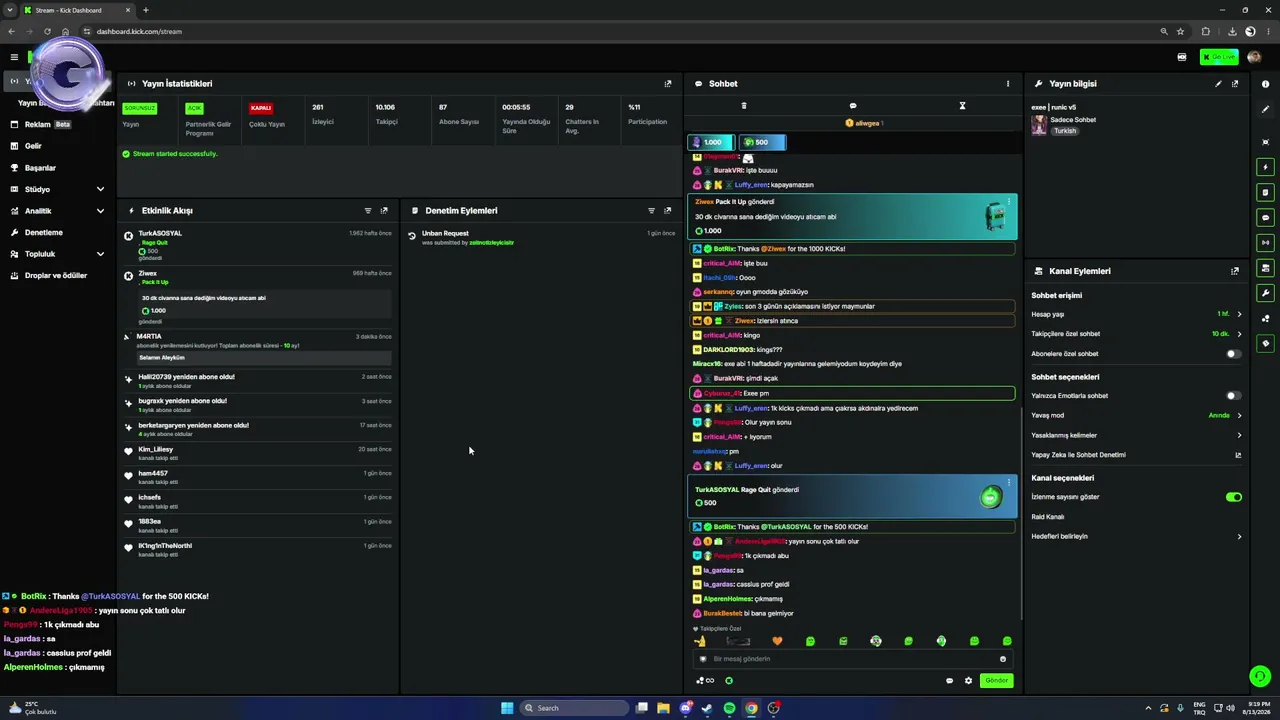Toggle Abonelere özel sohbet switch
Image resolution: width=1280 pixels, height=720 pixels.
click(1234, 354)
